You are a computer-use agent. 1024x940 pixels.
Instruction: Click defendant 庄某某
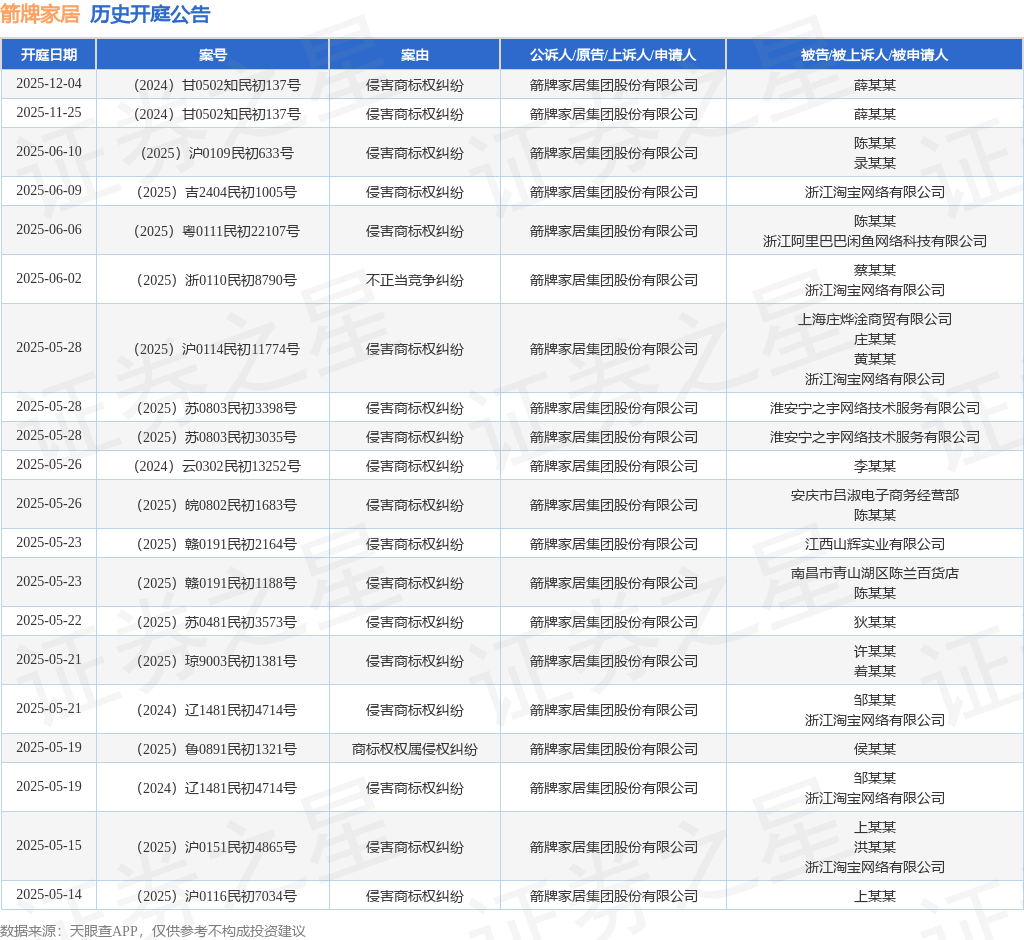coord(874,339)
